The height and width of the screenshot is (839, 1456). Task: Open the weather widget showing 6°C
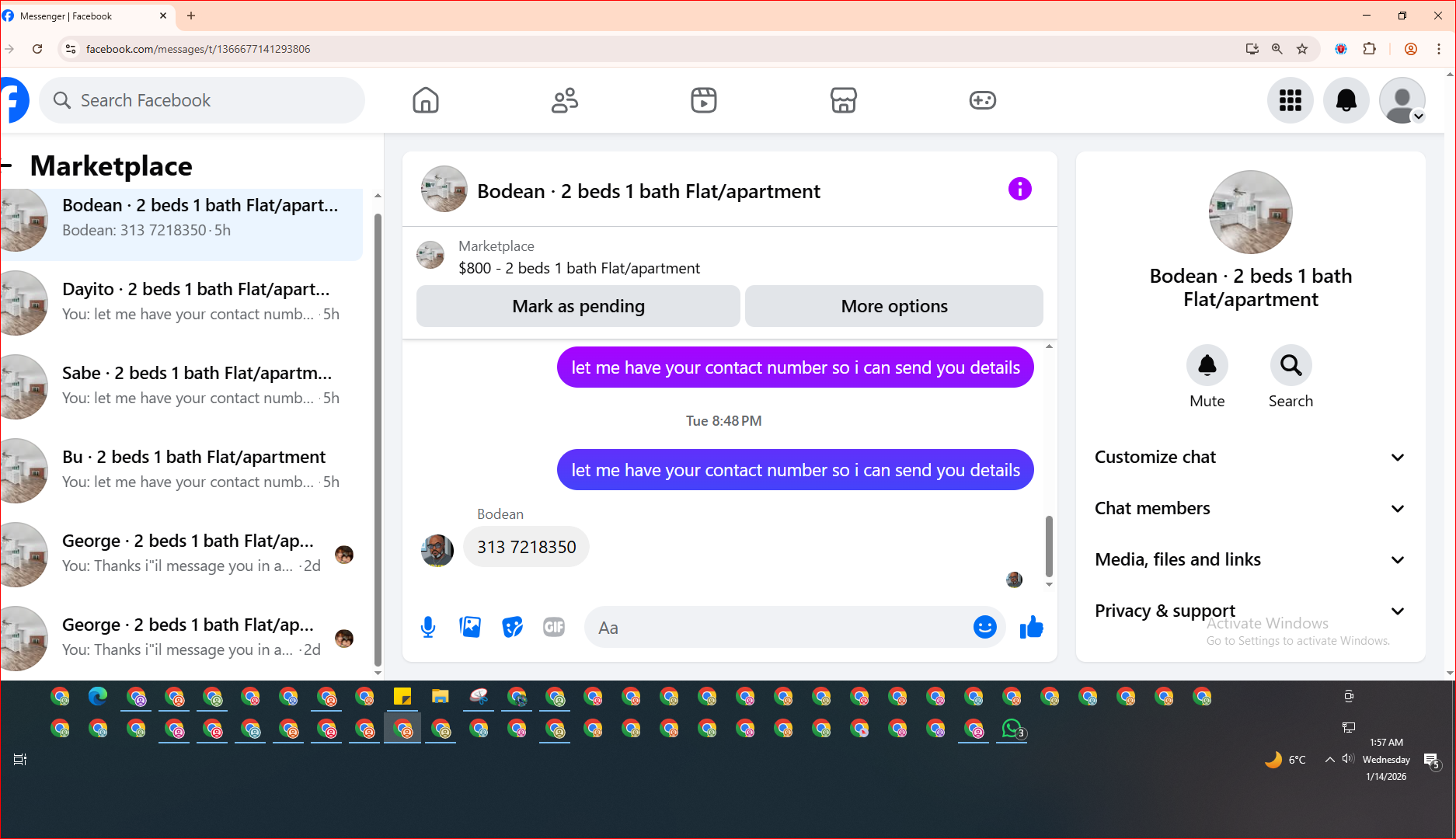1285,760
